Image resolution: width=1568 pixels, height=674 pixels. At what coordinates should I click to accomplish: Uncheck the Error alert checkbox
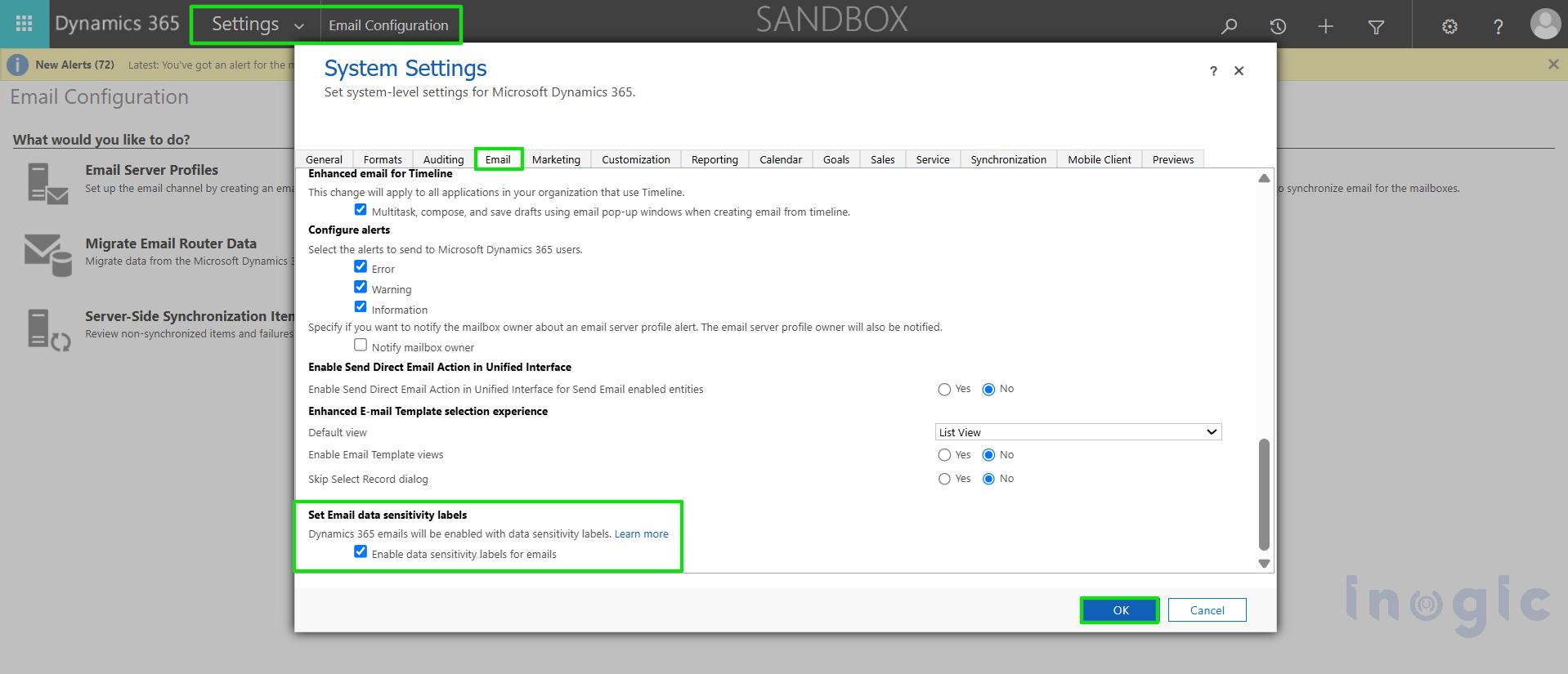point(361,266)
